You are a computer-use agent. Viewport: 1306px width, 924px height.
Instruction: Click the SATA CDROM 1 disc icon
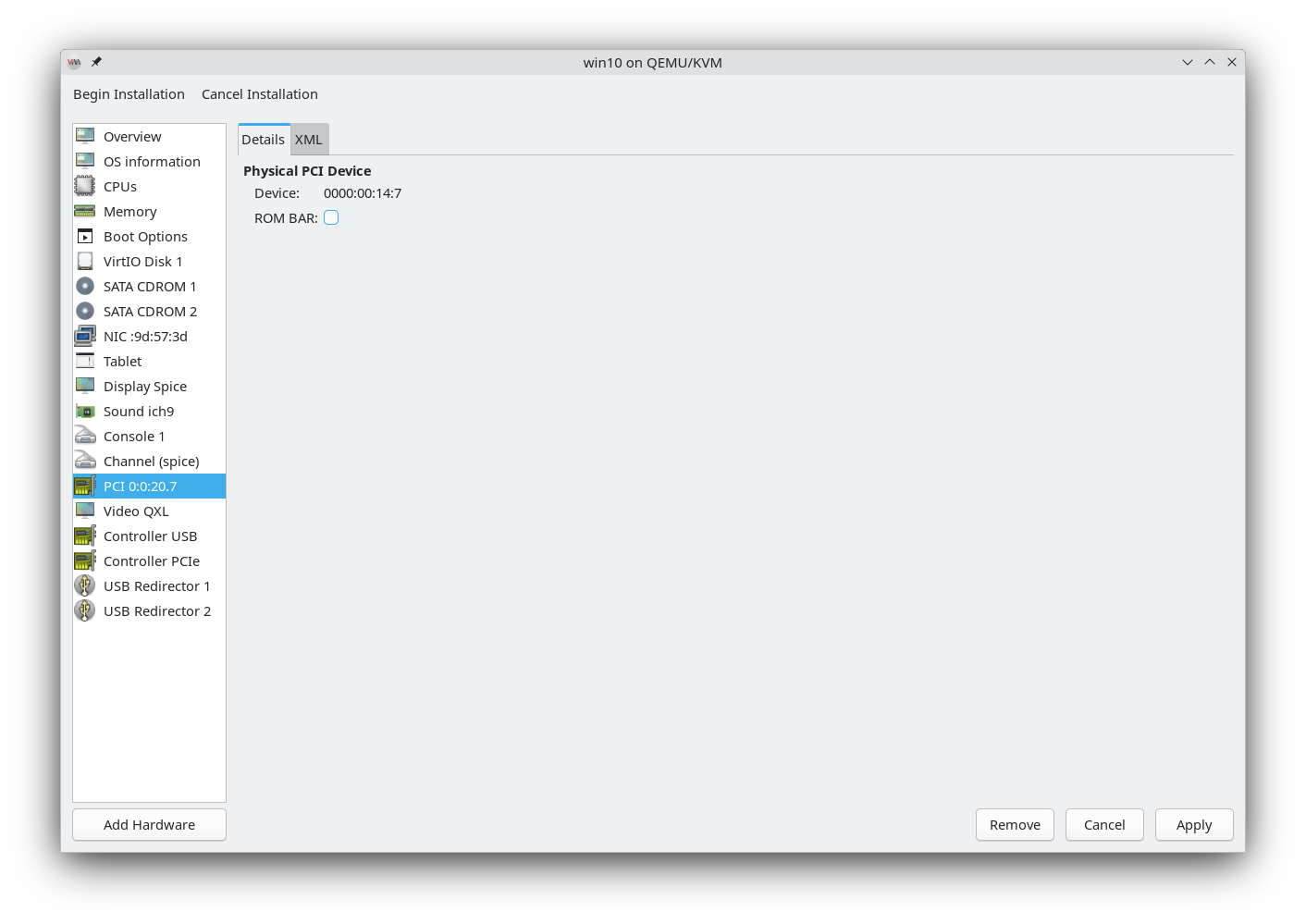85,287
